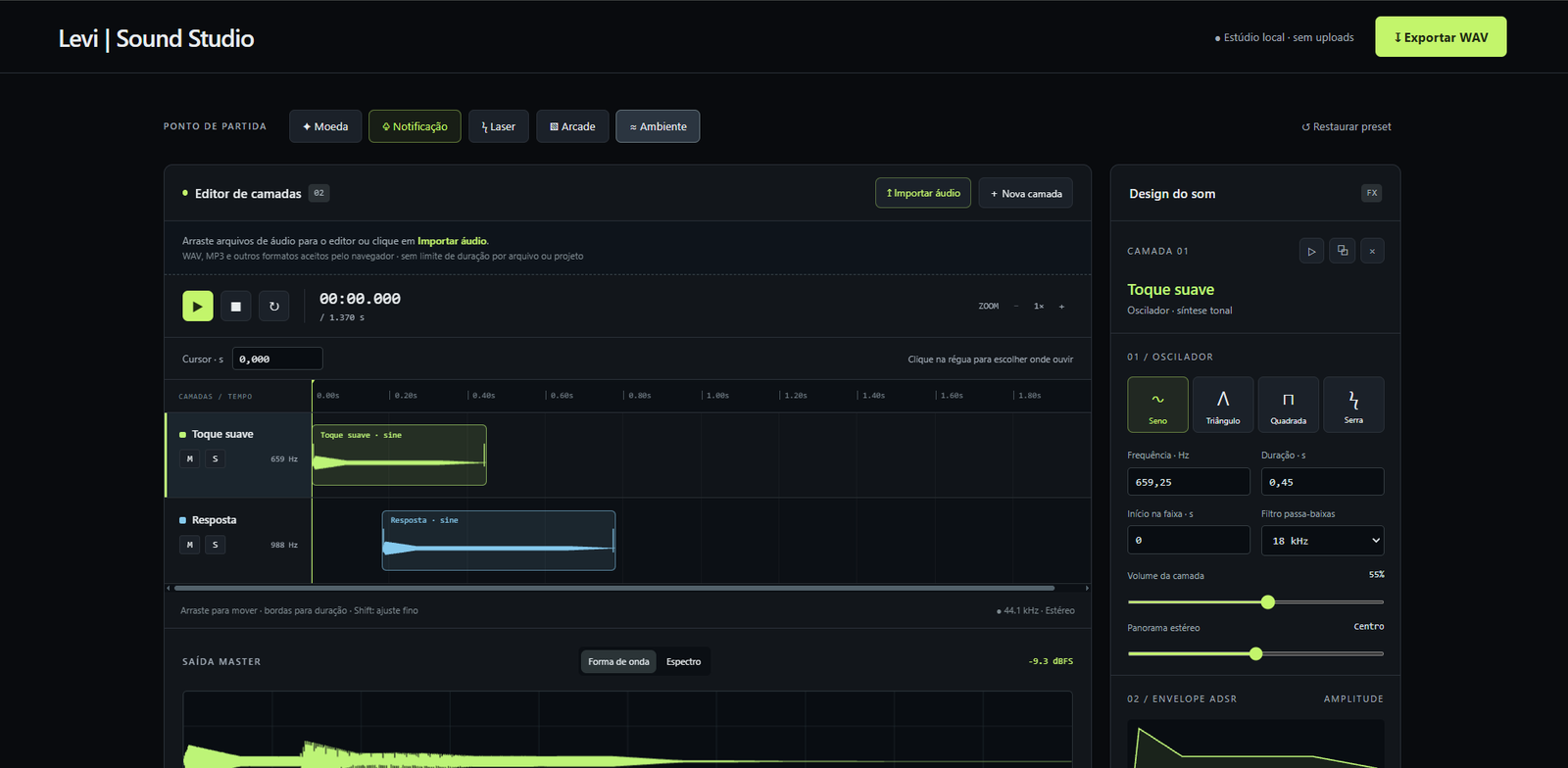
Task: Click the 02 badge beside Editor de camadas
Action: click(x=318, y=193)
